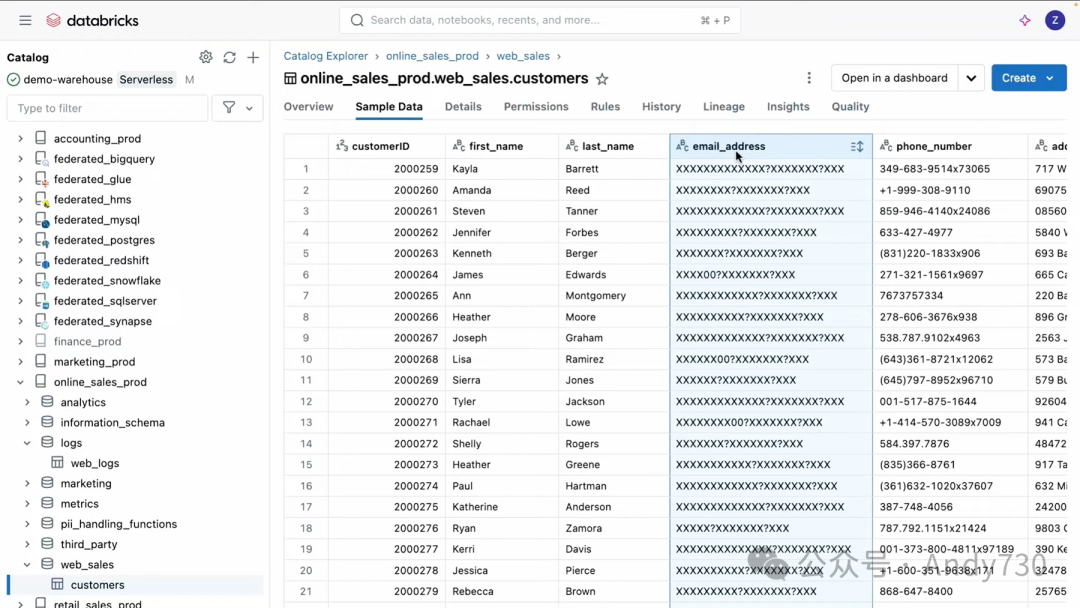This screenshot has height=608, width=1080.
Task: Click the Databricks logo
Action: point(92,21)
